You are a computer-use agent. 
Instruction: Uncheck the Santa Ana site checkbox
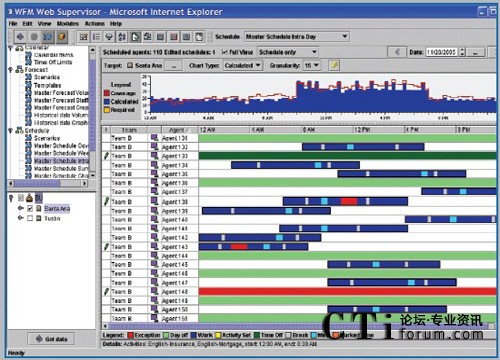30,208
